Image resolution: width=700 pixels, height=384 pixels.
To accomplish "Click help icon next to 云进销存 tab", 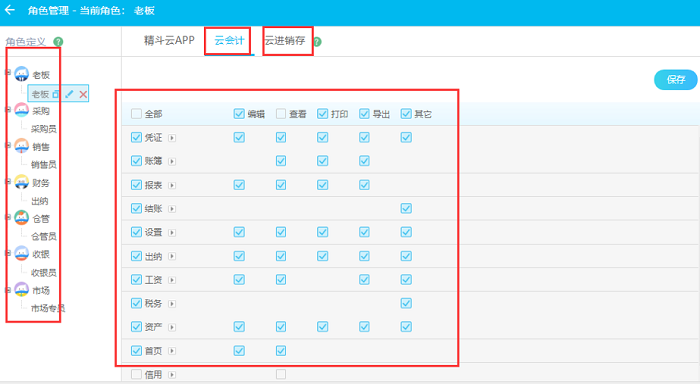I will (x=317, y=42).
